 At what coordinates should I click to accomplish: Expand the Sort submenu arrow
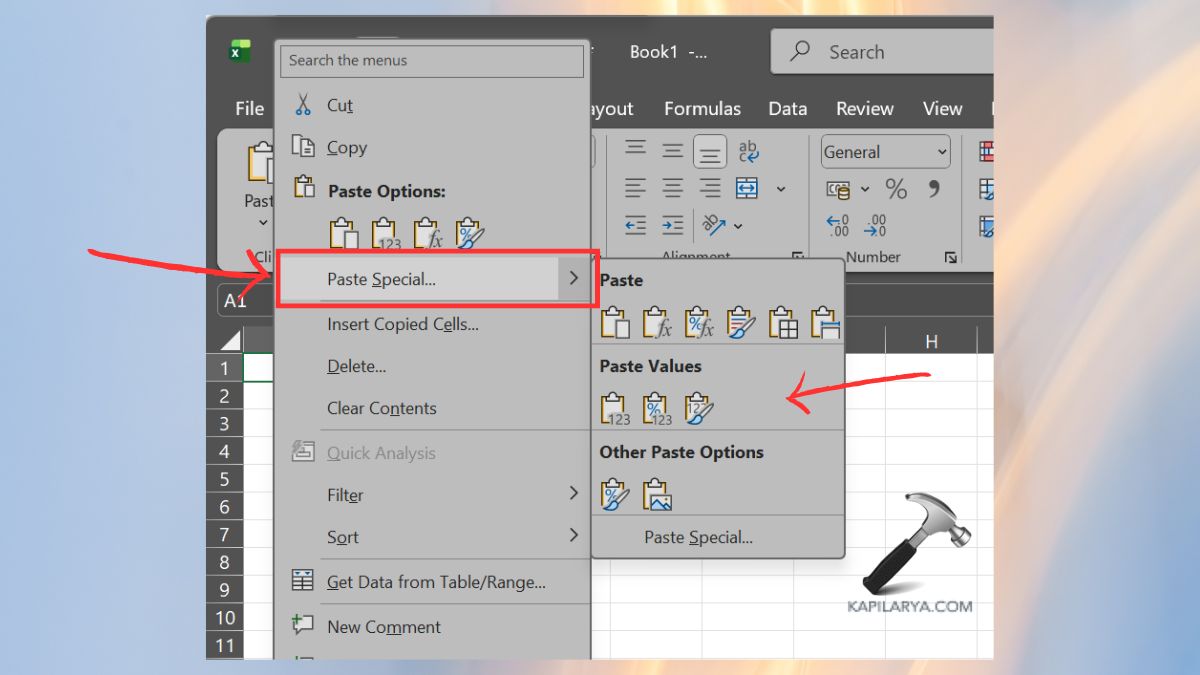pyautogui.click(x=573, y=536)
